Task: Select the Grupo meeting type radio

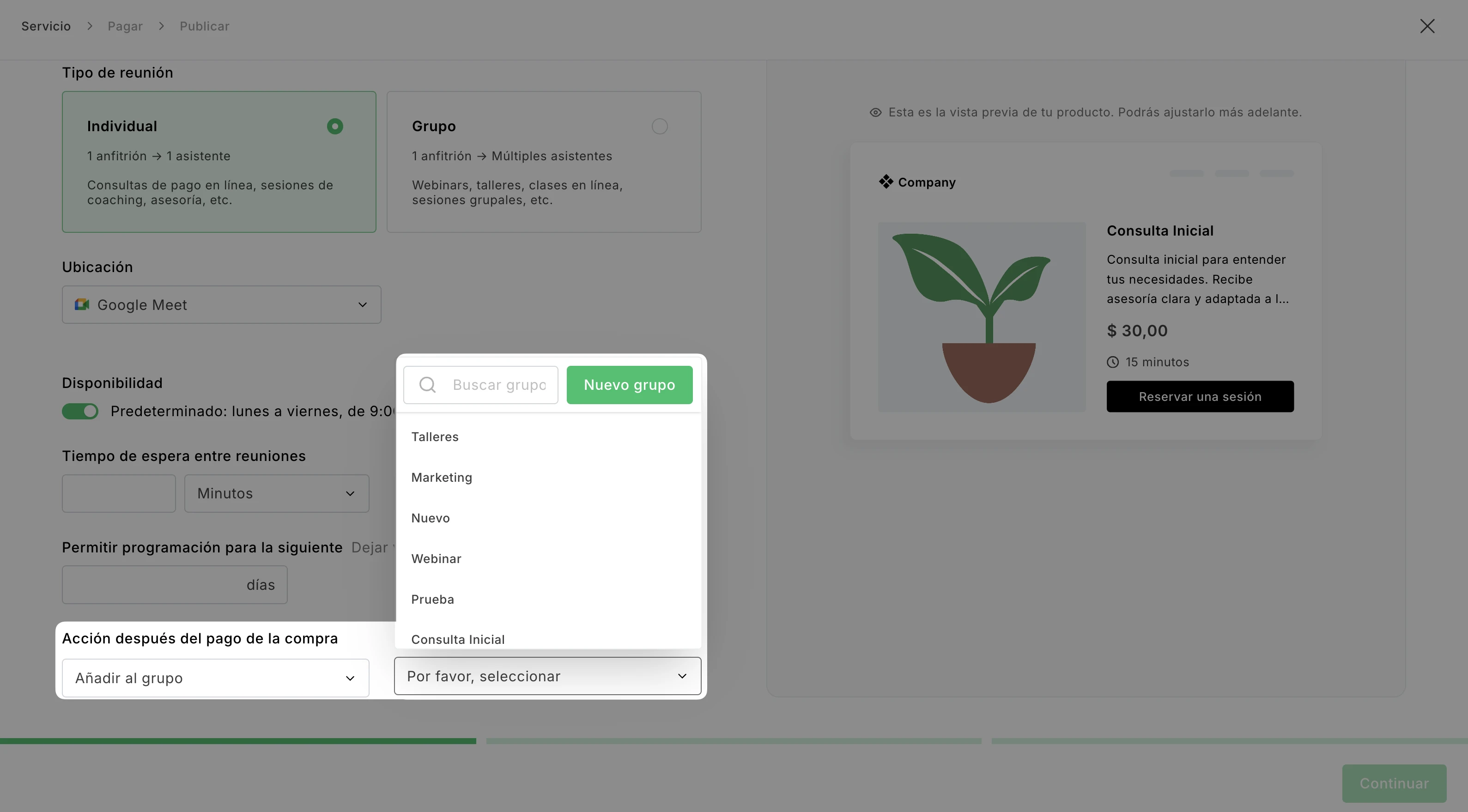Action: point(659,127)
